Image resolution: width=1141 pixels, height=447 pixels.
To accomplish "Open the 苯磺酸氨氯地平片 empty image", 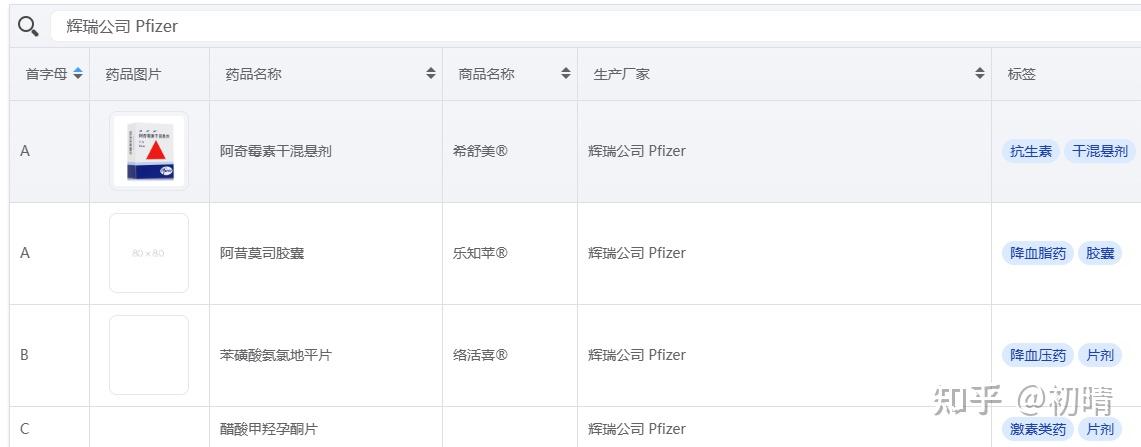I will coord(149,355).
